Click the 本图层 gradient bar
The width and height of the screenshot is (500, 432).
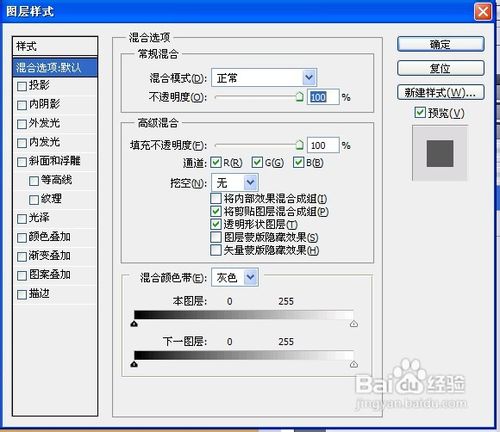[244, 315]
